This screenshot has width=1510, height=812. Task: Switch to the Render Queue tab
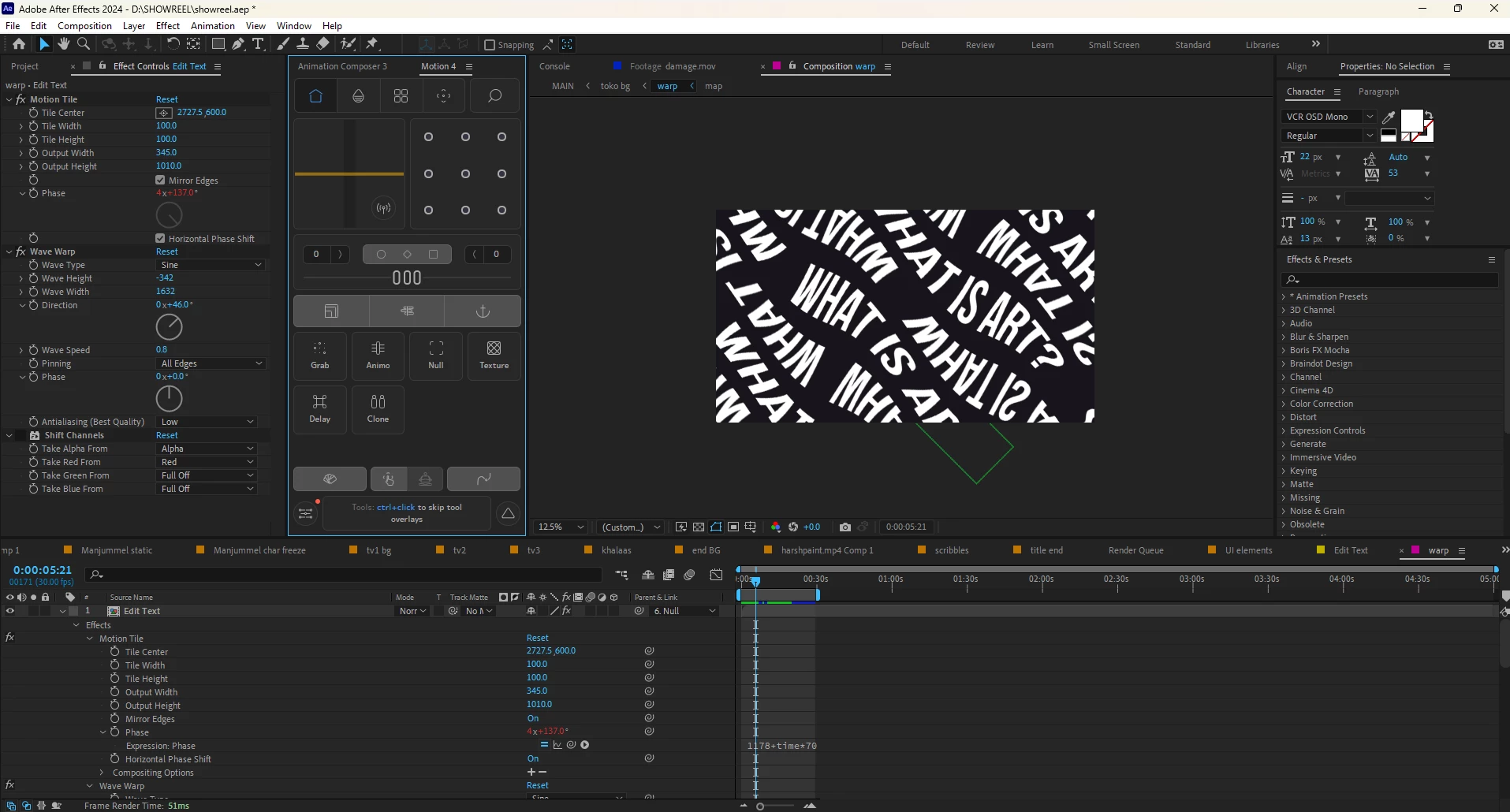1135,550
